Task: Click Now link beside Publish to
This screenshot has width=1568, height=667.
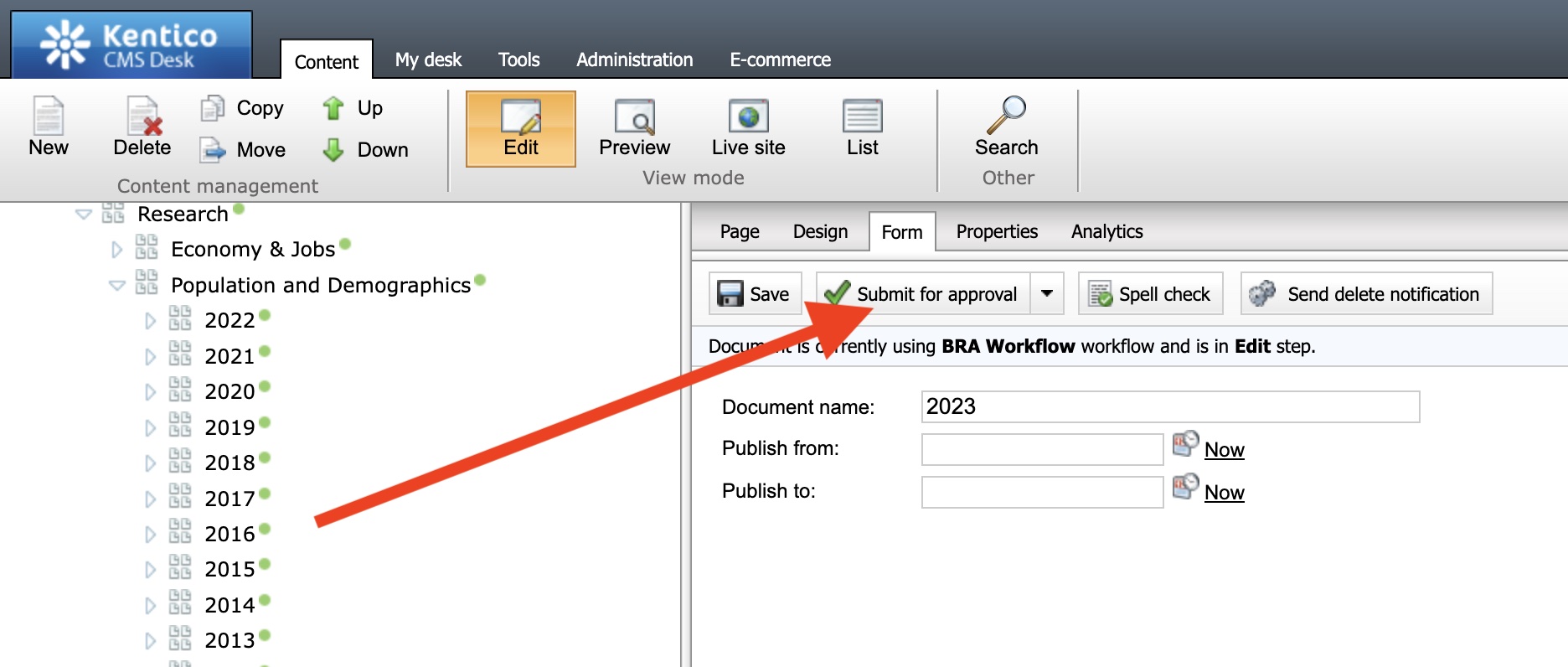Action: point(1224,493)
